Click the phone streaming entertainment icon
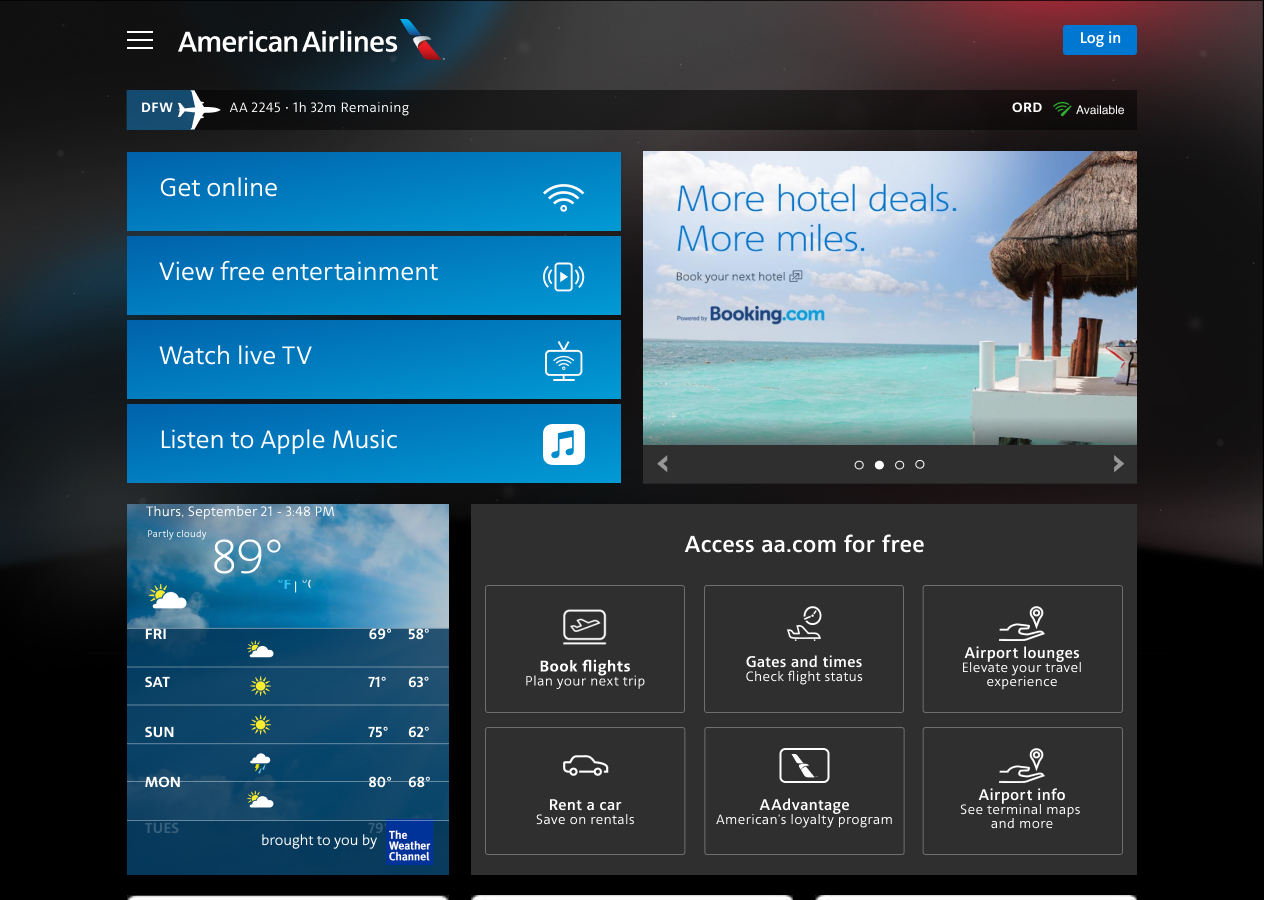 pos(563,276)
